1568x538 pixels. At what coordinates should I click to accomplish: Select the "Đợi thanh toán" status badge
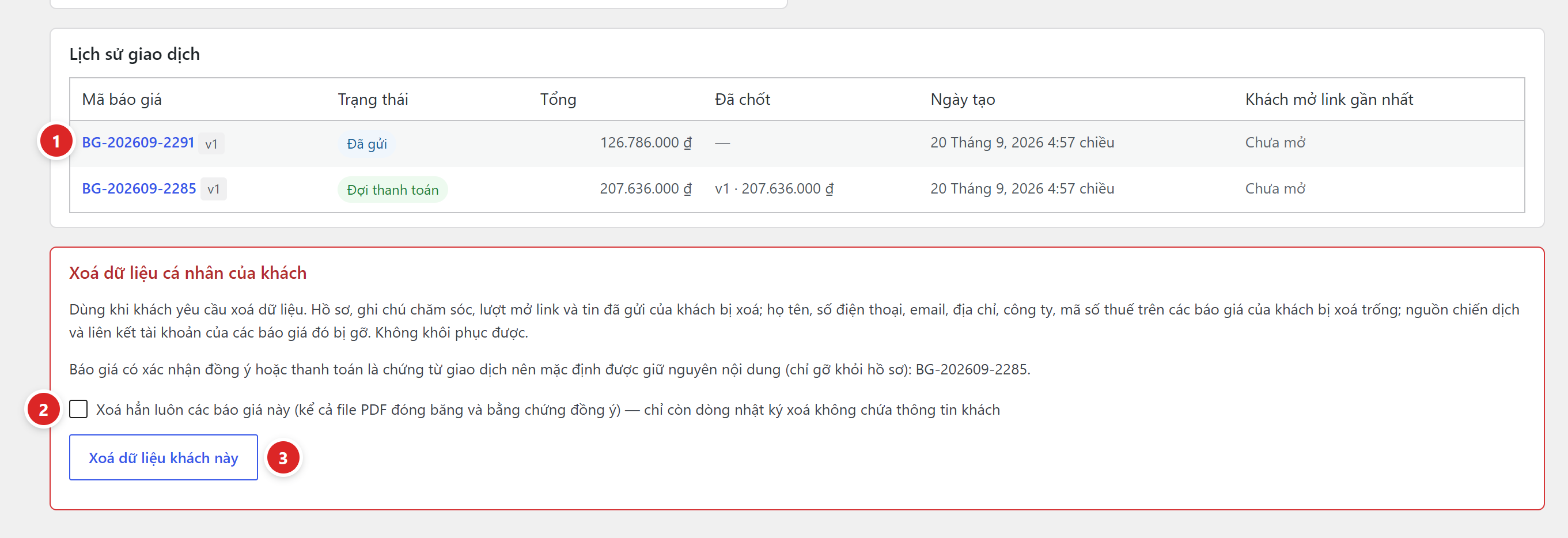(393, 190)
